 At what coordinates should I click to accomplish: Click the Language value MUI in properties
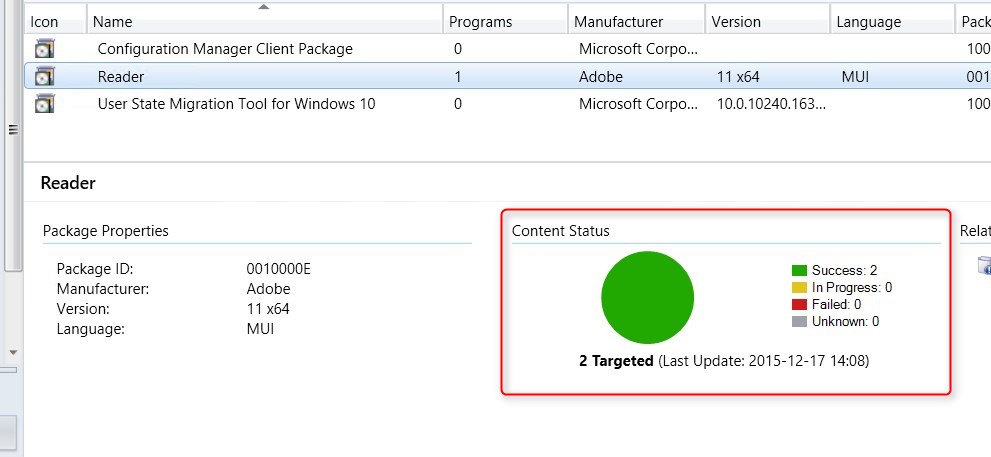click(260, 329)
